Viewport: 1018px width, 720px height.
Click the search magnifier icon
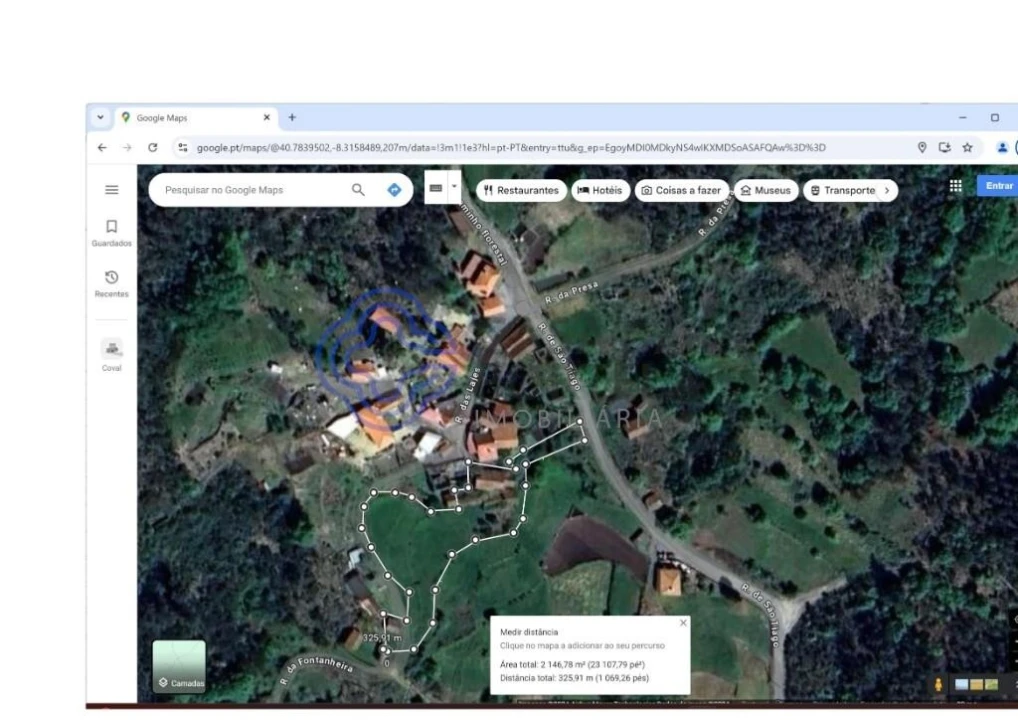click(x=358, y=190)
